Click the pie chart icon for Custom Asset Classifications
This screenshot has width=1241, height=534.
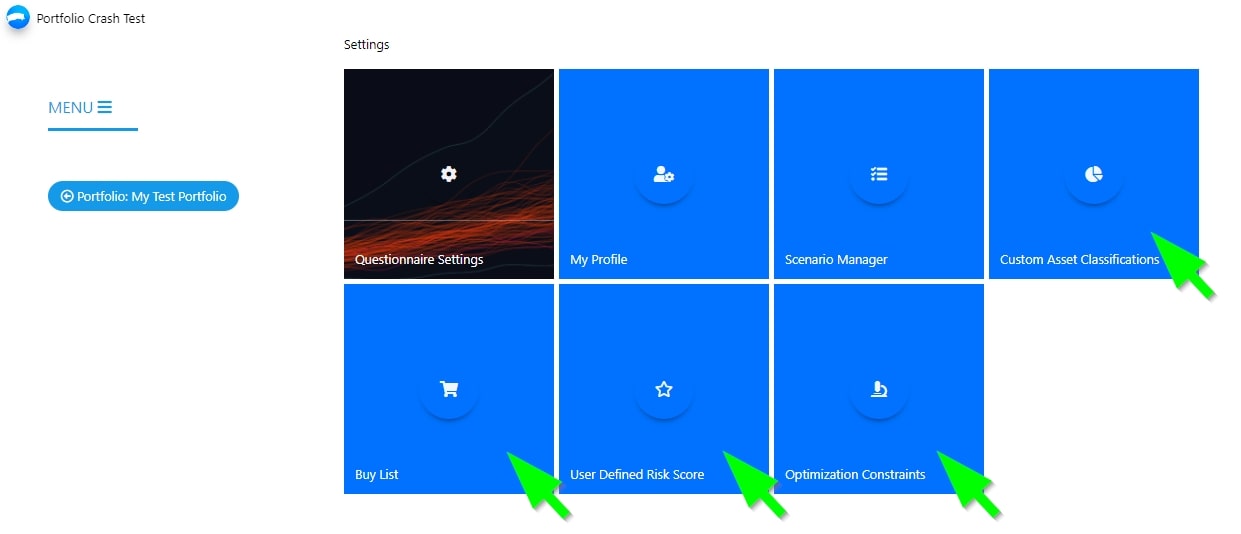click(x=1093, y=175)
